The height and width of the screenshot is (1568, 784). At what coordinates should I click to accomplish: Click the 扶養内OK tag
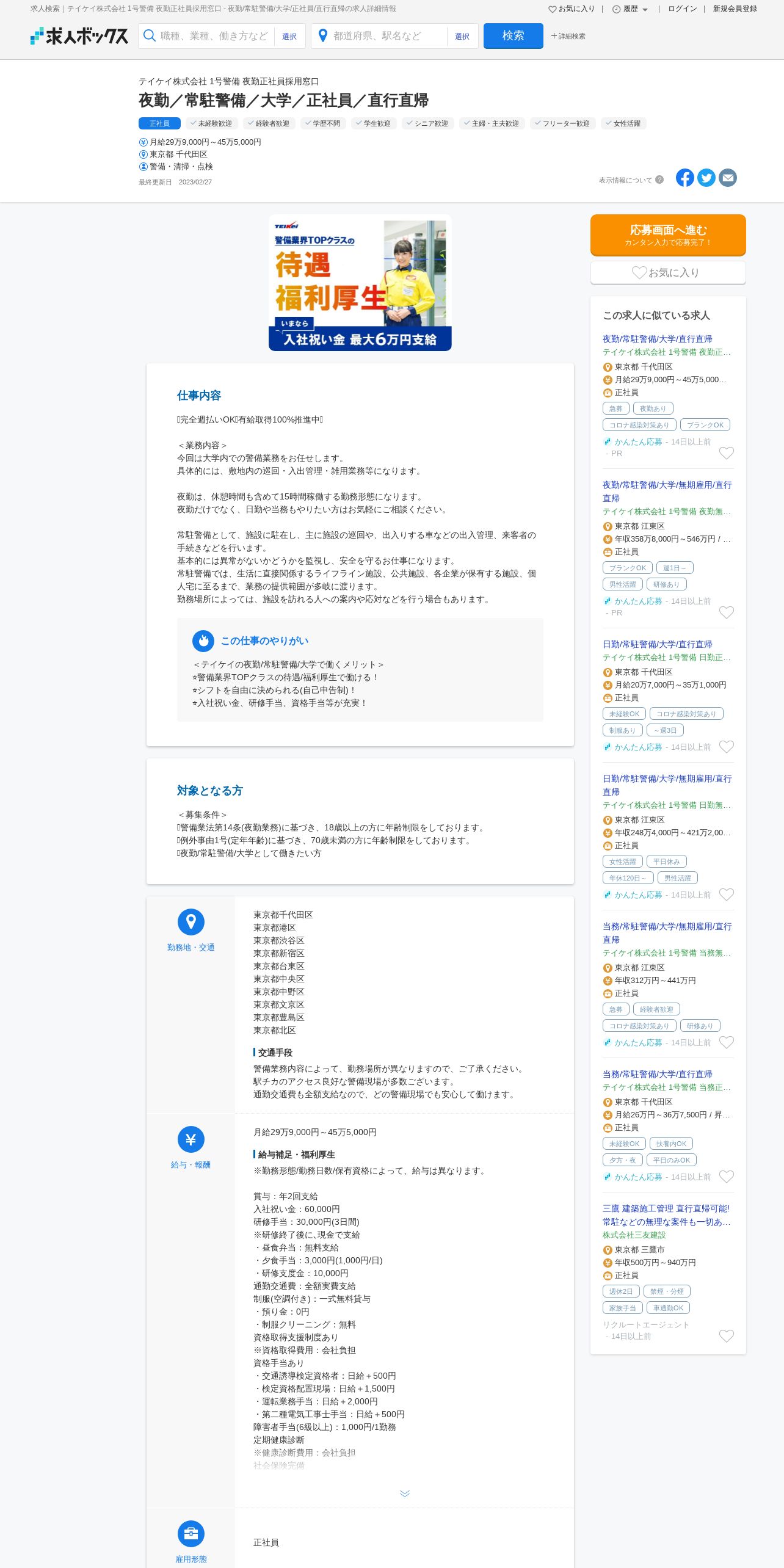[671, 1144]
